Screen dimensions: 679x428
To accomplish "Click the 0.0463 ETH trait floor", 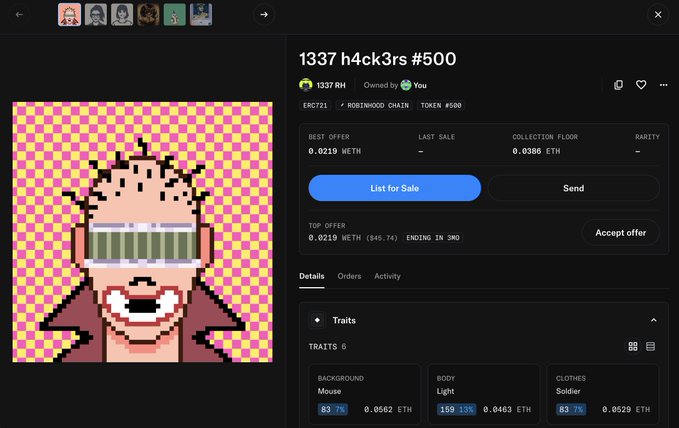I will pos(507,409).
